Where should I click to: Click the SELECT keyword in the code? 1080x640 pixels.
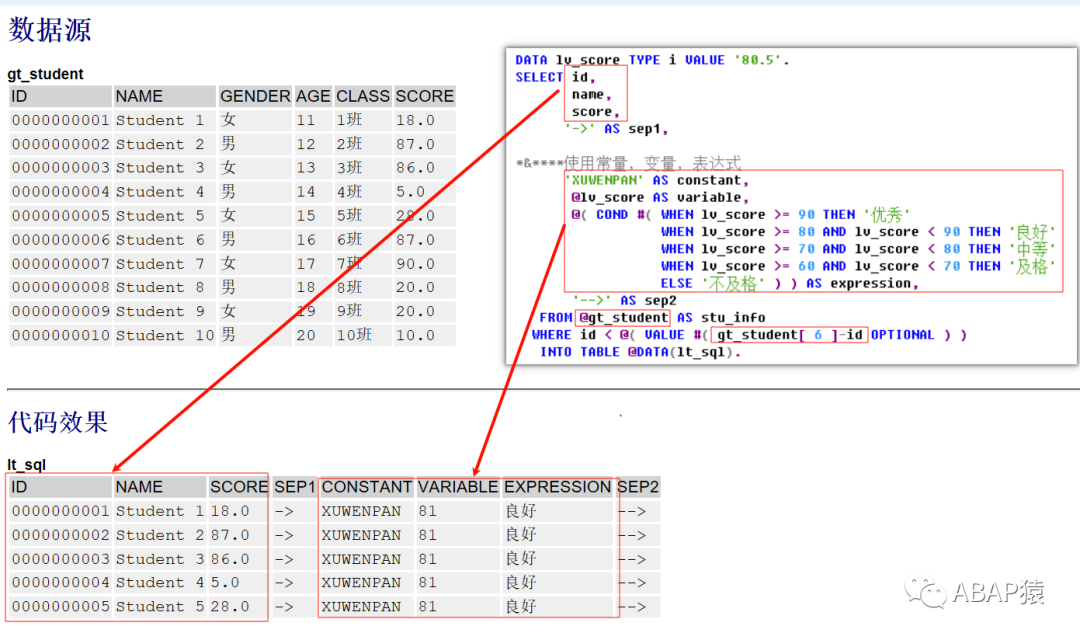click(x=539, y=77)
